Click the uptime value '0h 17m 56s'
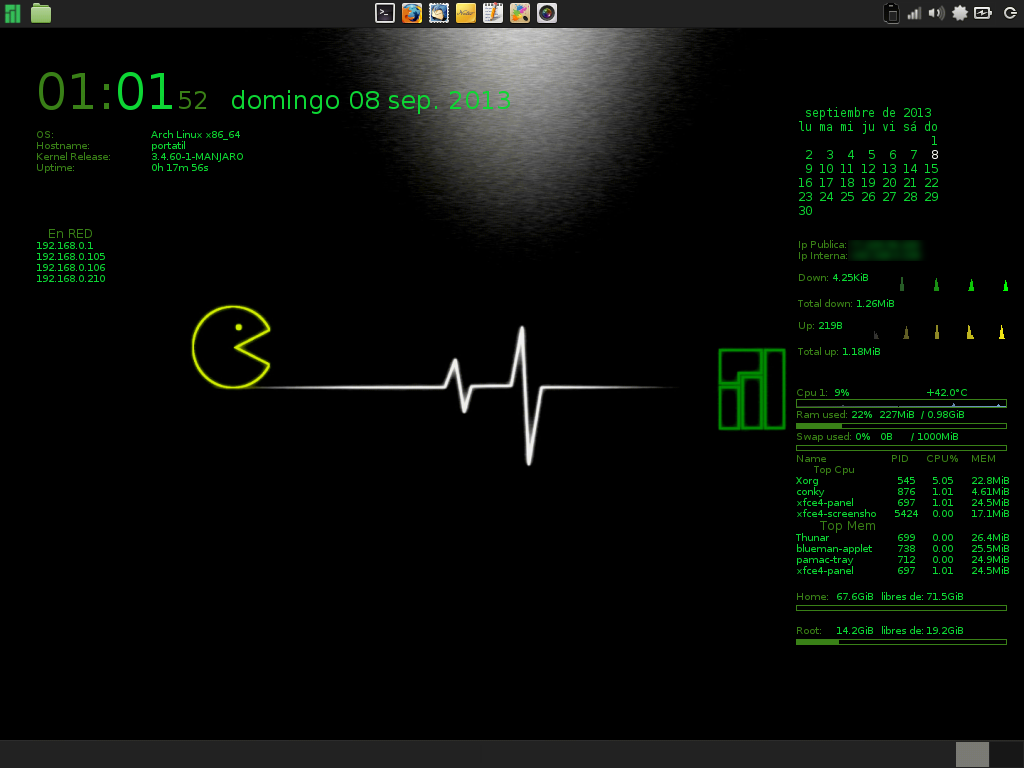The width and height of the screenshot is (1024, 768). pos(180,168)
